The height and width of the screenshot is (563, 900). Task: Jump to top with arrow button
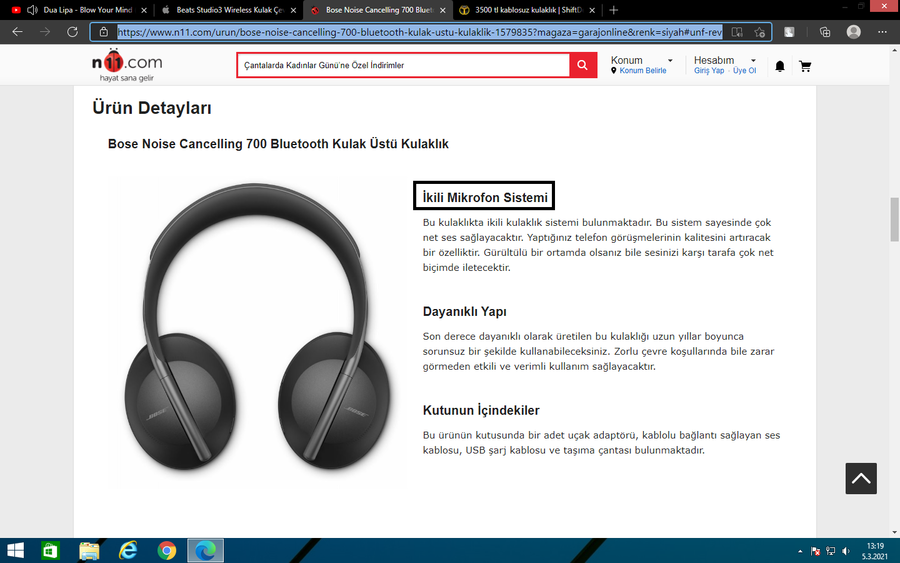861,479
